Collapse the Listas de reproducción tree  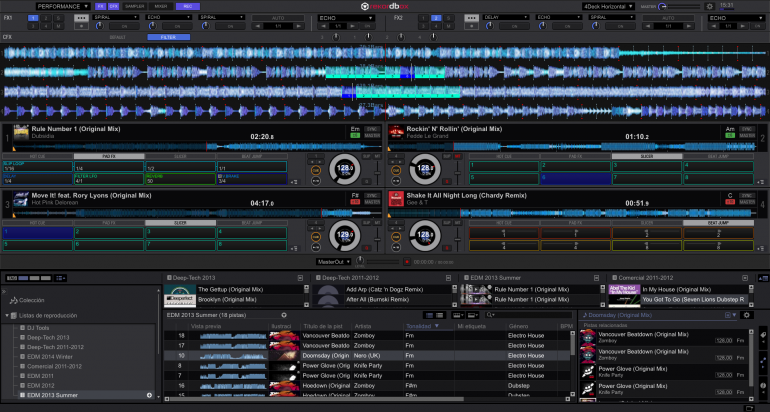(9, 315)
